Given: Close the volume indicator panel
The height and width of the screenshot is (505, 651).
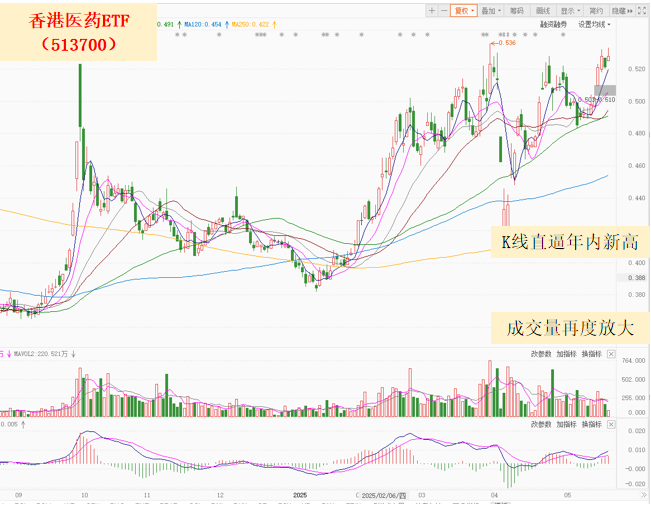Looking at the screenshot, I should tap(611, 354).
